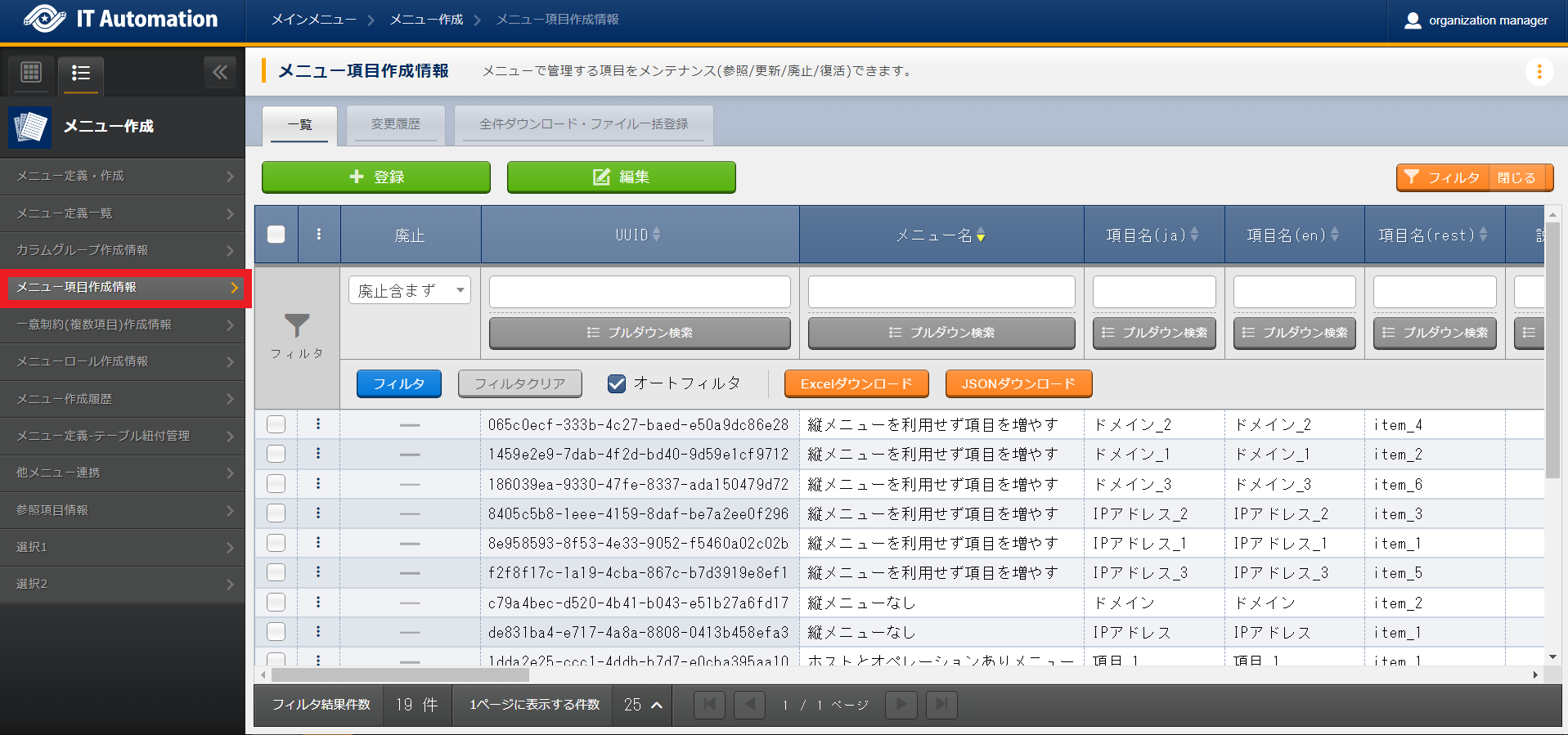
Task: Click the blue フィルタ button
Action: pyautogui.click(x=399, y=383)
